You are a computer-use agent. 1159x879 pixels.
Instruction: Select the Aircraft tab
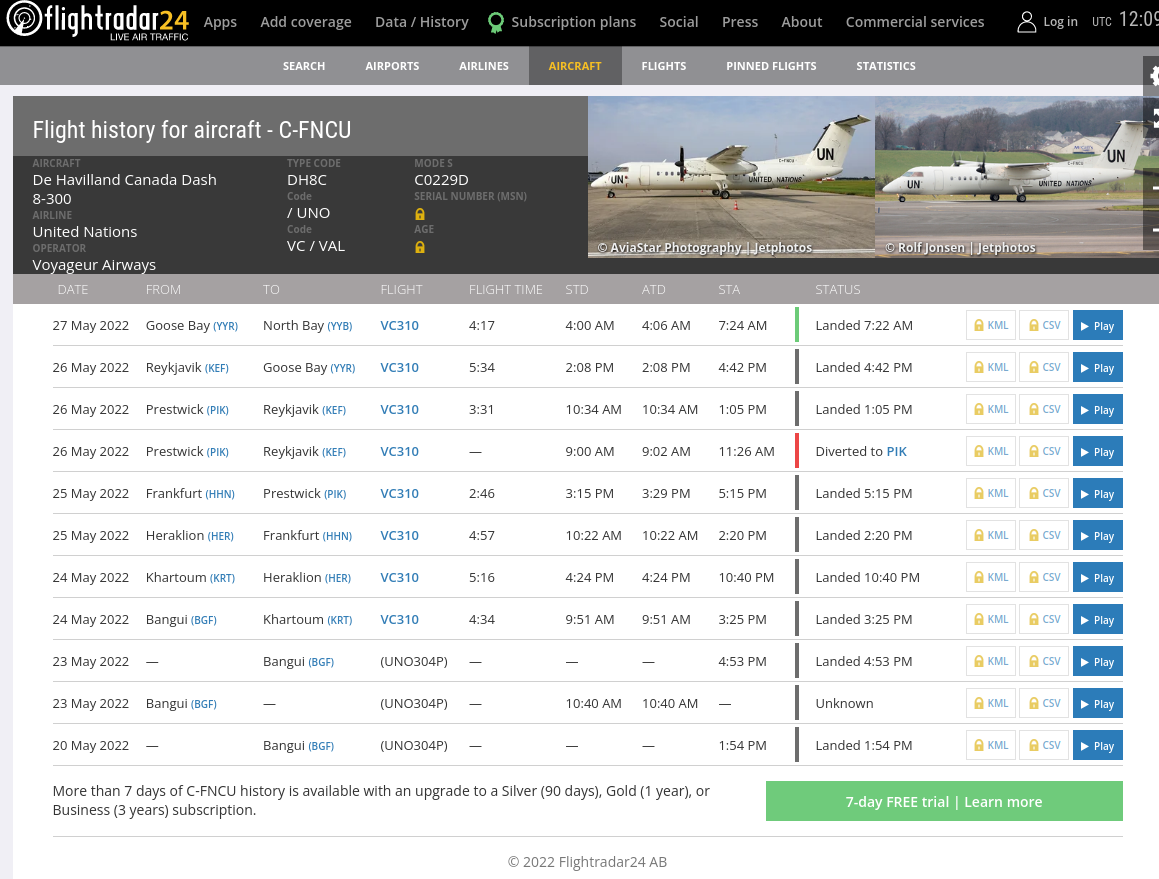pos(575,66)
